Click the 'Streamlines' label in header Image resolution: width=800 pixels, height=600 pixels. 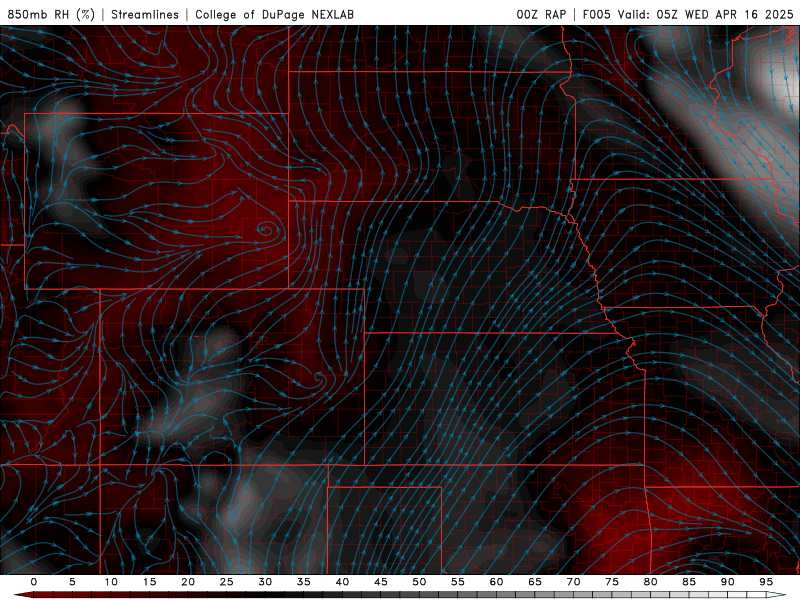click(x=145, y=14)
